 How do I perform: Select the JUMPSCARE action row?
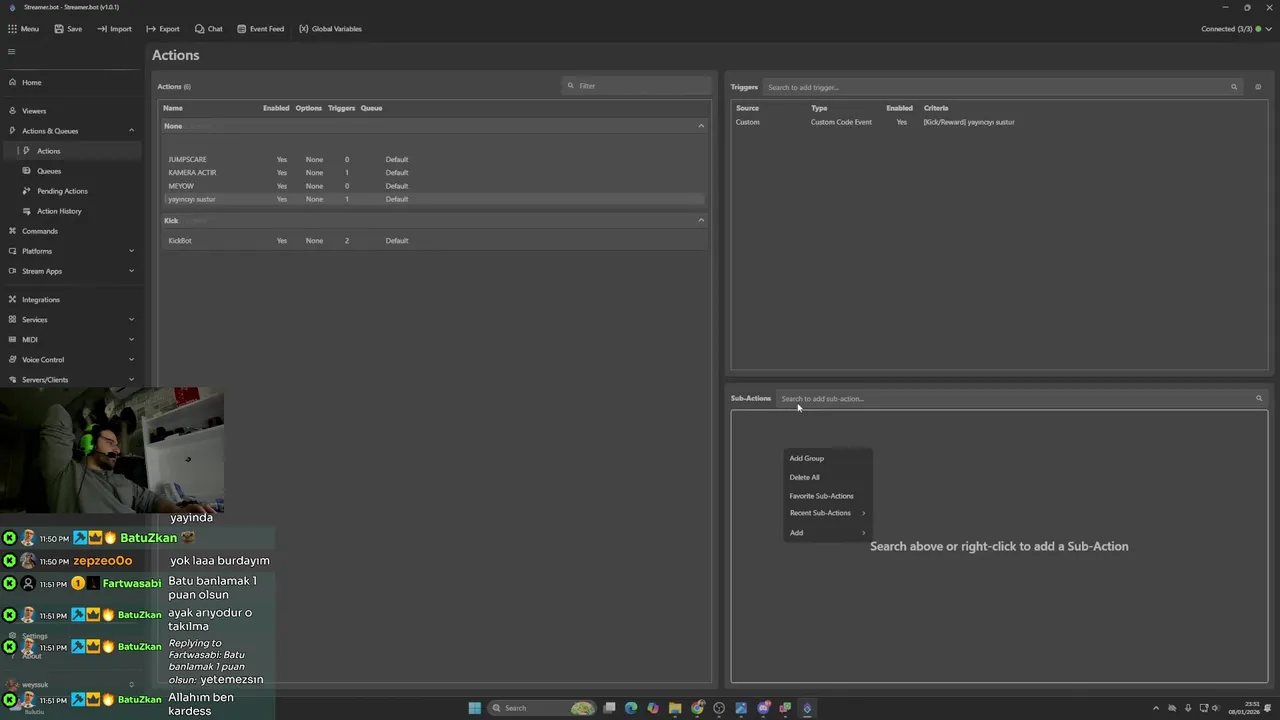coord(433,160)
